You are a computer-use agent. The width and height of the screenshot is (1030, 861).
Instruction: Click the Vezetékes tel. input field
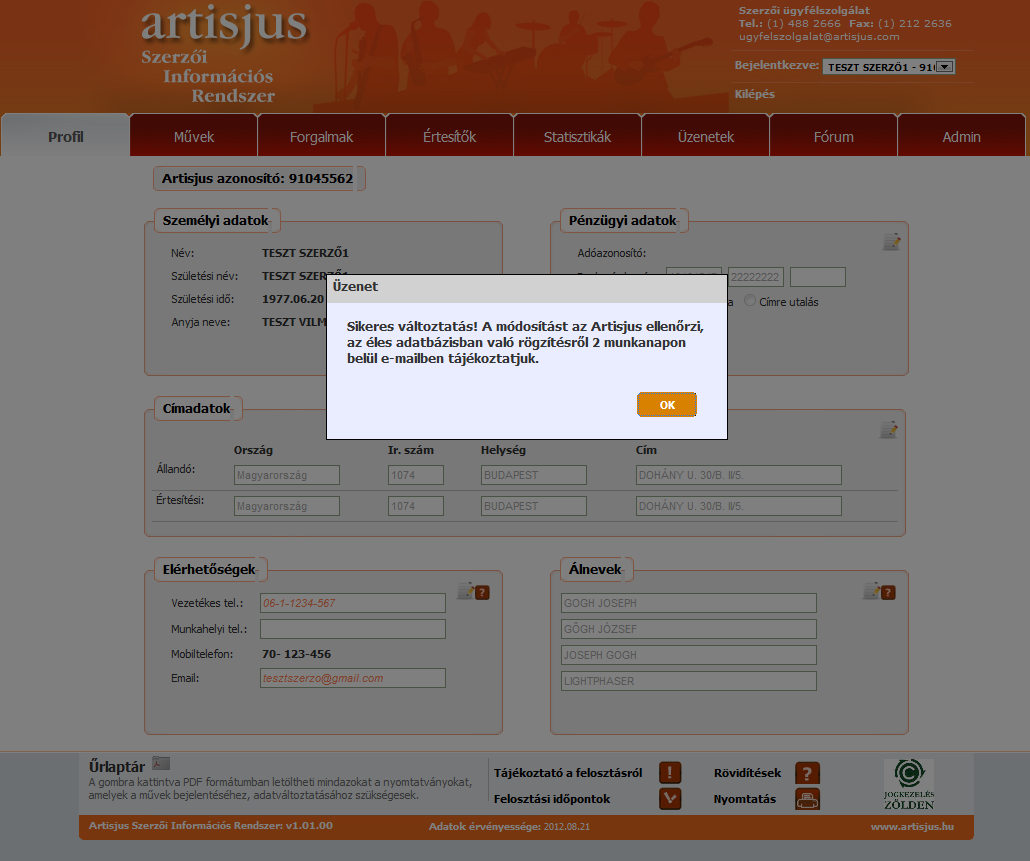(x=353, y=603)
